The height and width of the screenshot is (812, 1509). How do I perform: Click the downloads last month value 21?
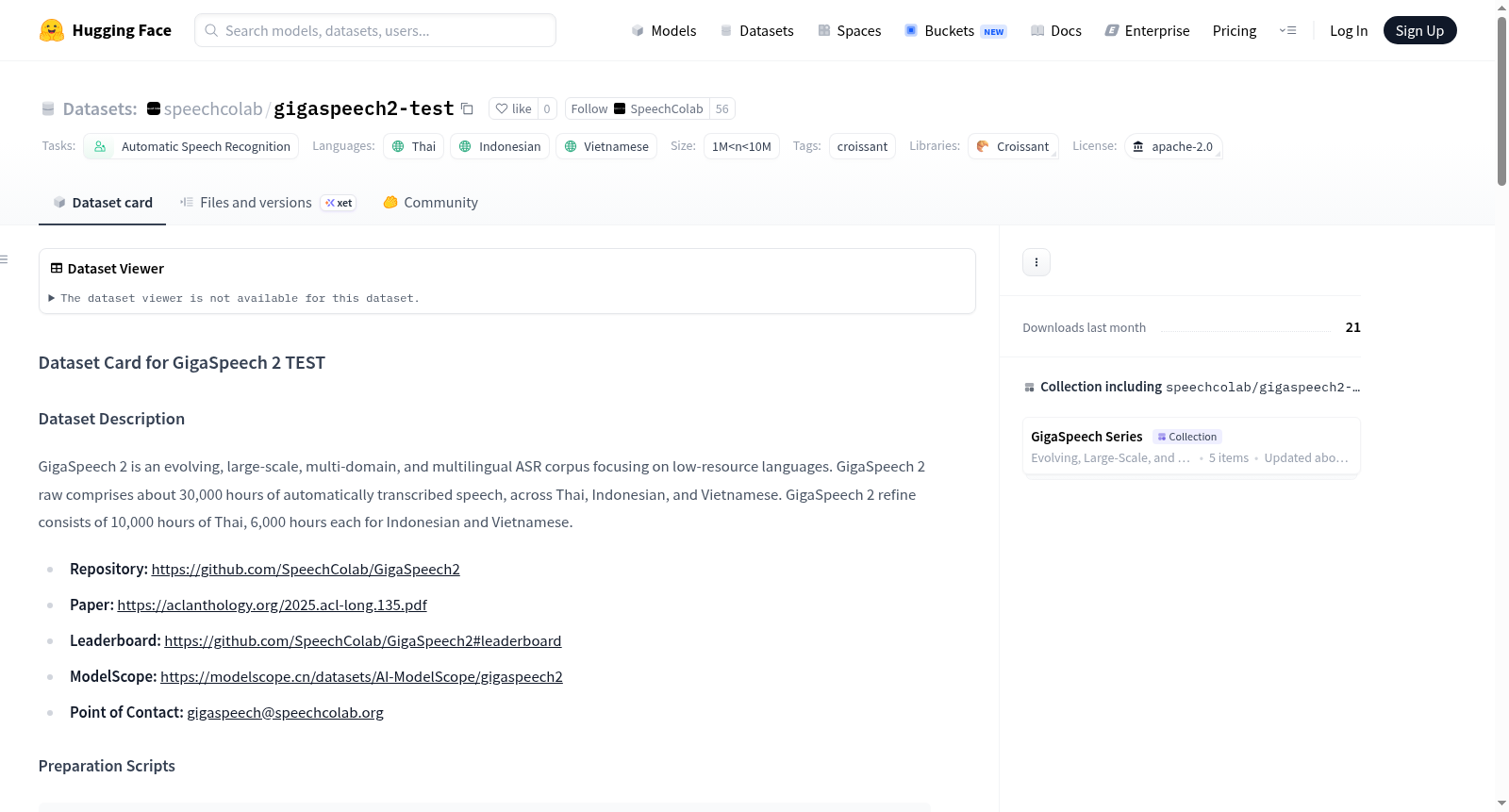tap(1353, 327)
